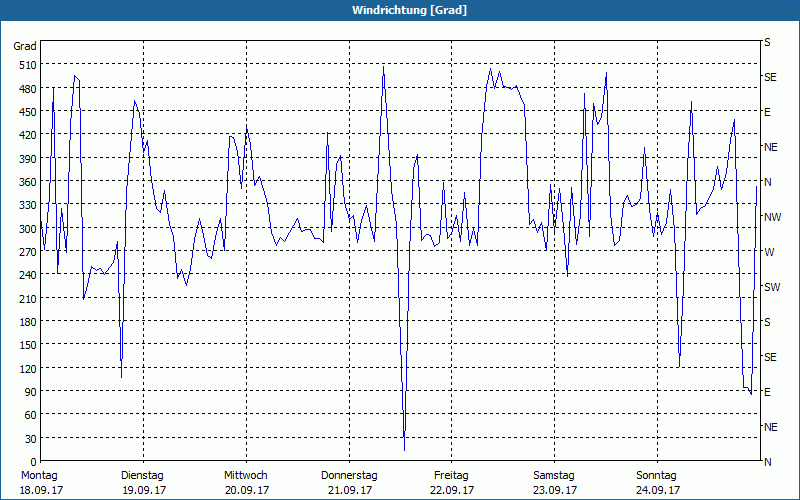The width and height of the screenshot is (800, 500).
Task: Click the 'Sonntag' day label
Action: pyautogui.click(x=656, y=476)
